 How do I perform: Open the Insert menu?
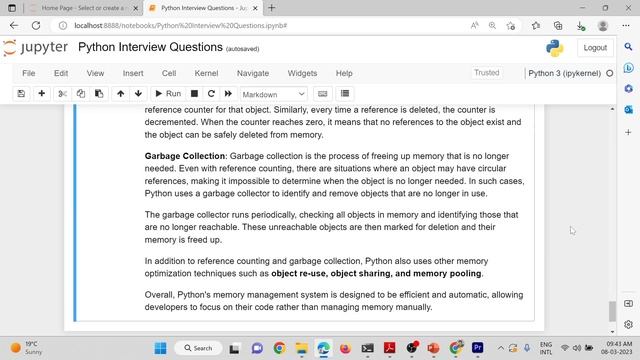(x=133, y=73)
